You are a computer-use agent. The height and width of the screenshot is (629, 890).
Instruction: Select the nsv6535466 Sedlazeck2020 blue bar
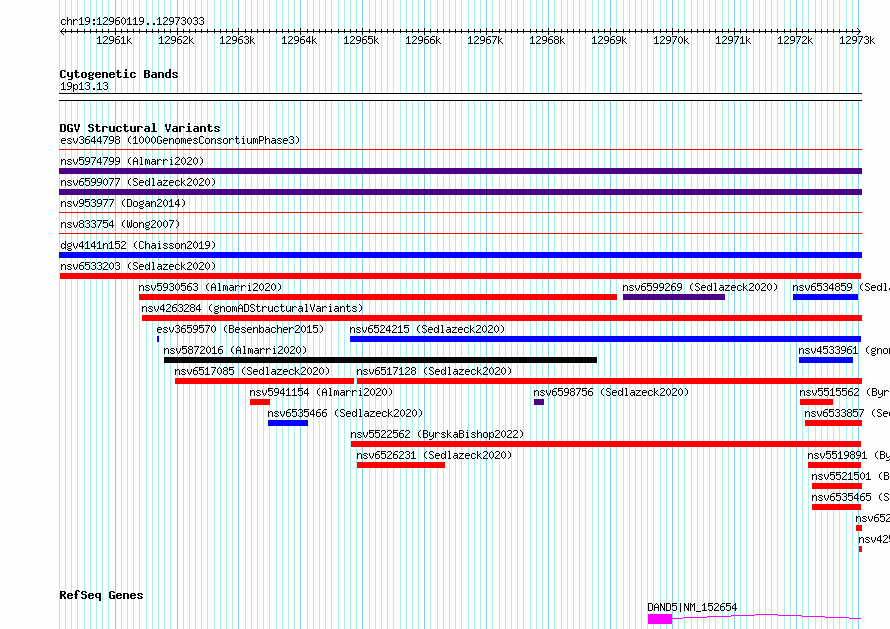click(x=288, y=423)
